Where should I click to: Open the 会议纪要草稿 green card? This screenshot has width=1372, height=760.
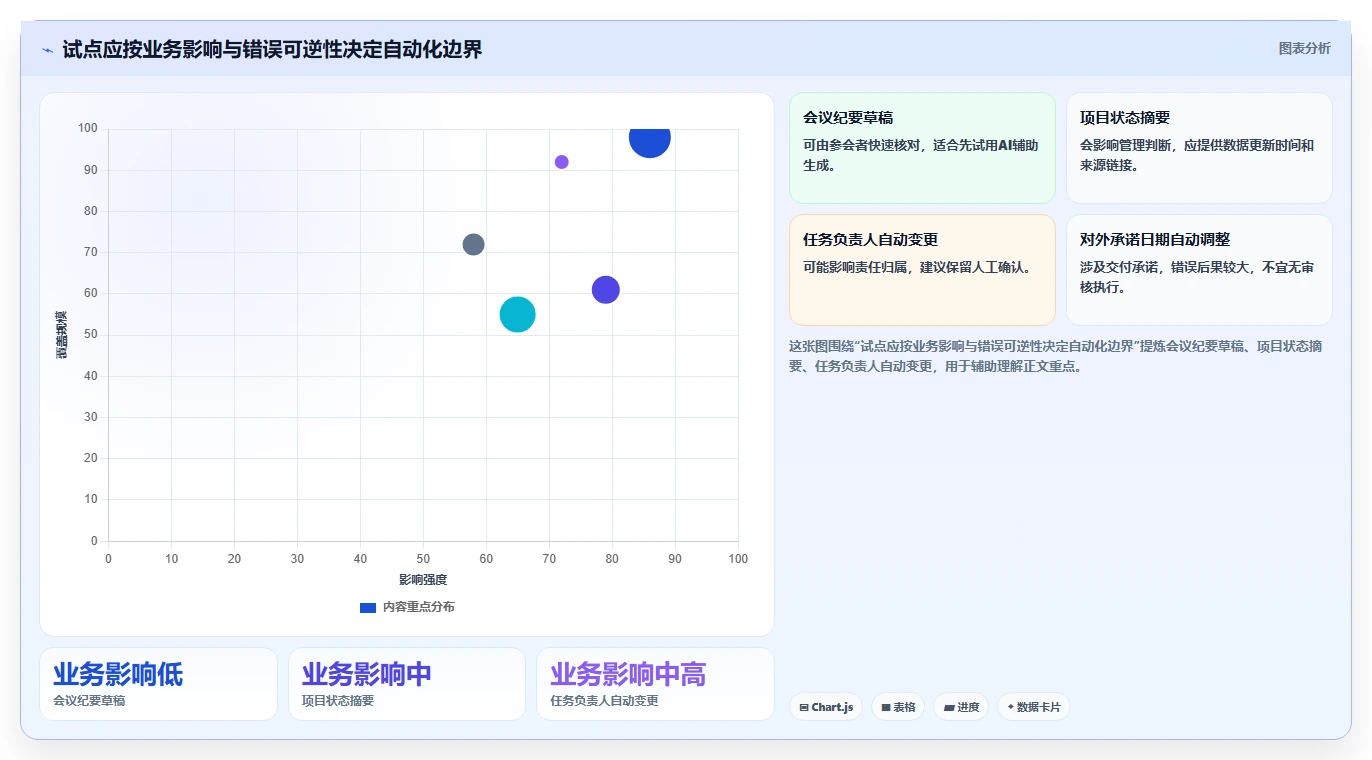[922, 148]
